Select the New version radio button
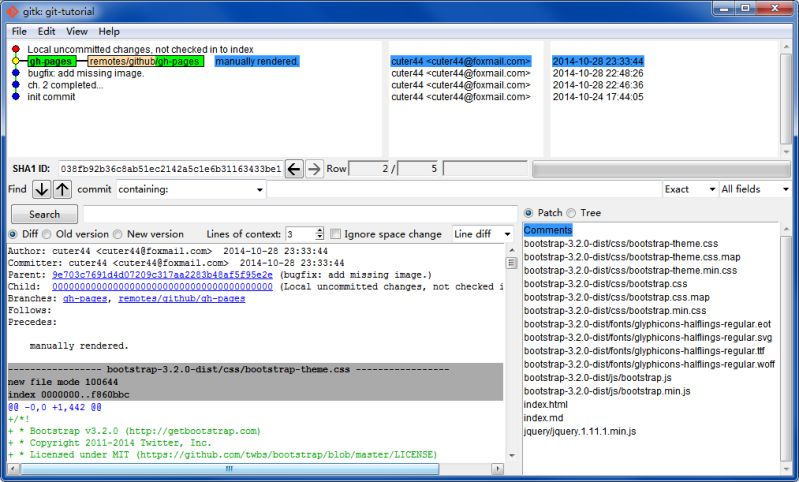 118,234
